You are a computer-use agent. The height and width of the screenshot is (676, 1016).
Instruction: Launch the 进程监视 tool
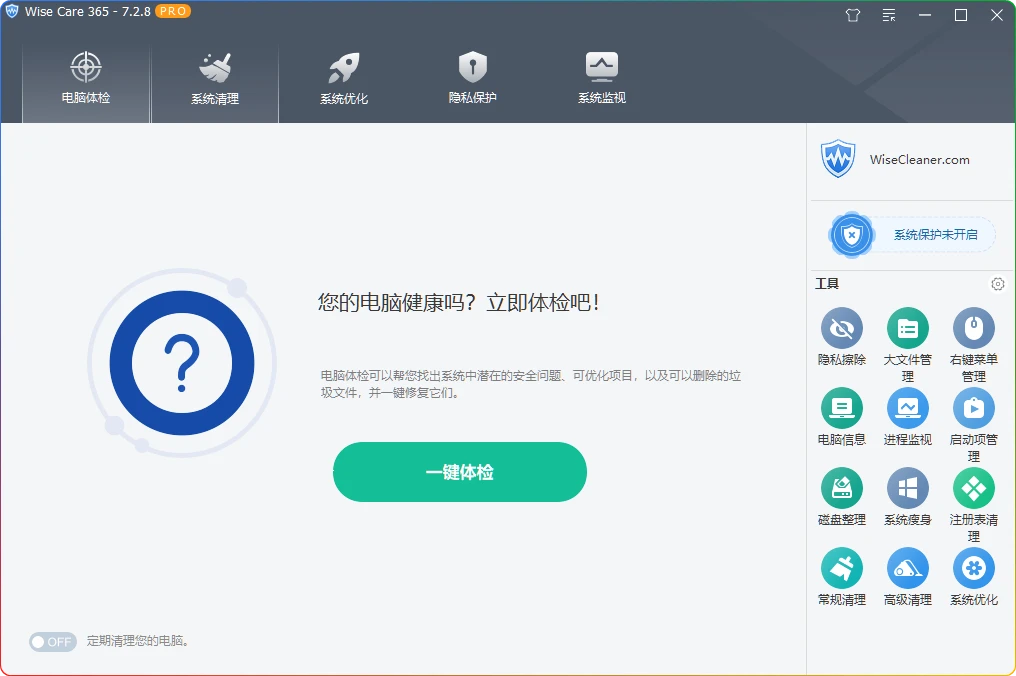(x=907, y=417)
